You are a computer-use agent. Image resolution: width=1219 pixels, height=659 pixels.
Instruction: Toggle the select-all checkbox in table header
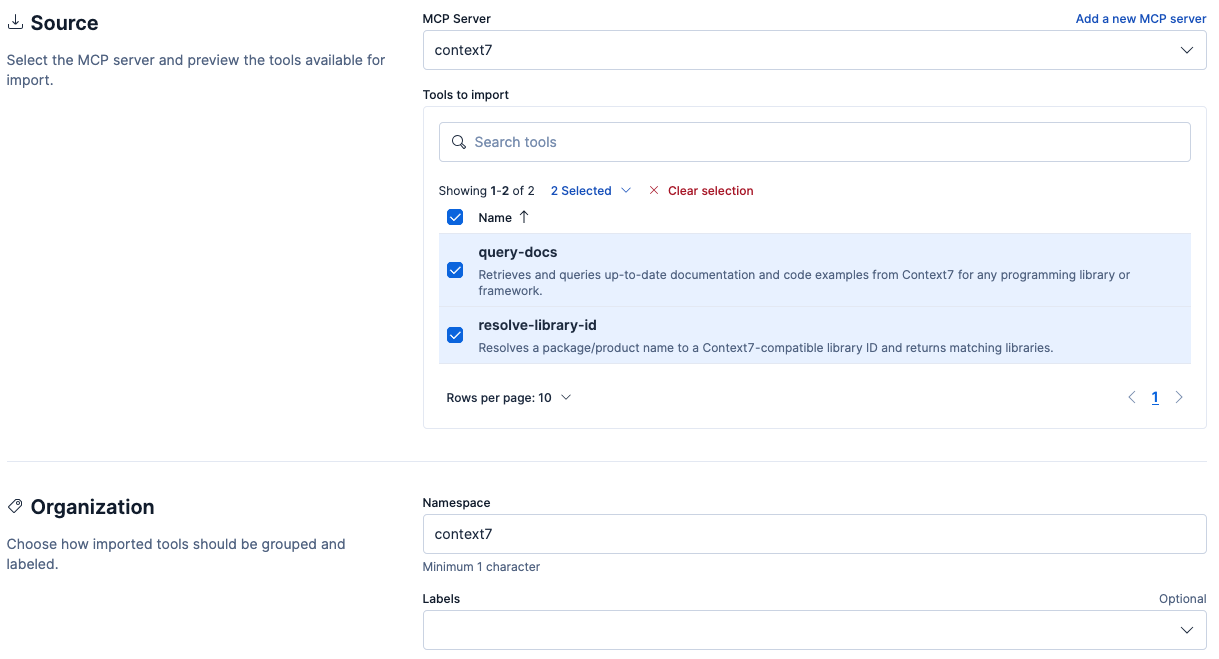tap(455, 217)
